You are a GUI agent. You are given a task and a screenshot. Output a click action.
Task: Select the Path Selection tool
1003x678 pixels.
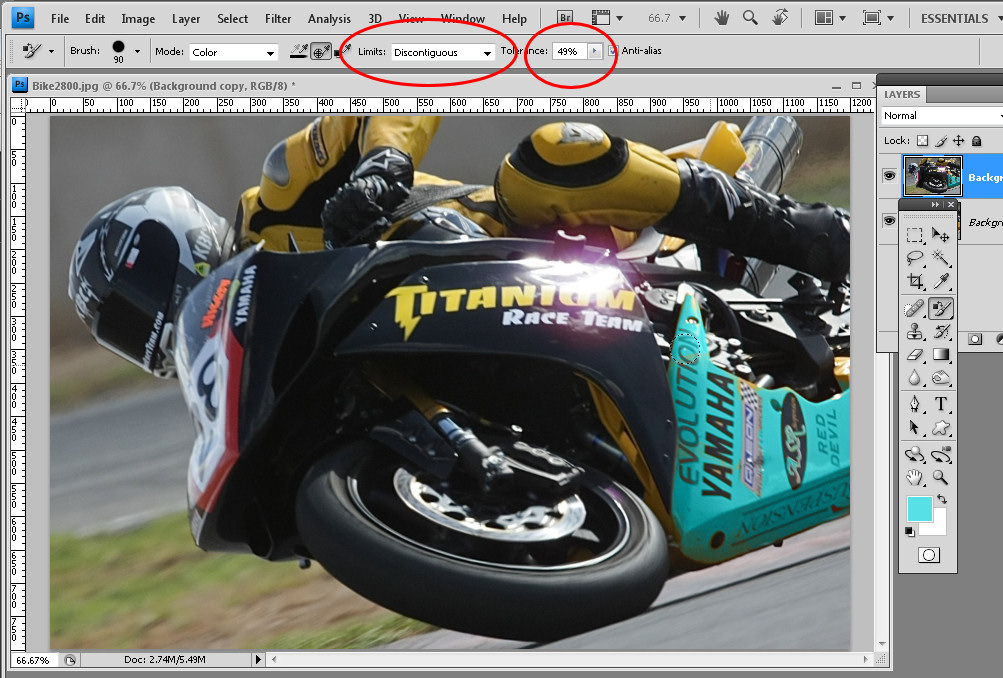coord(915,427)
